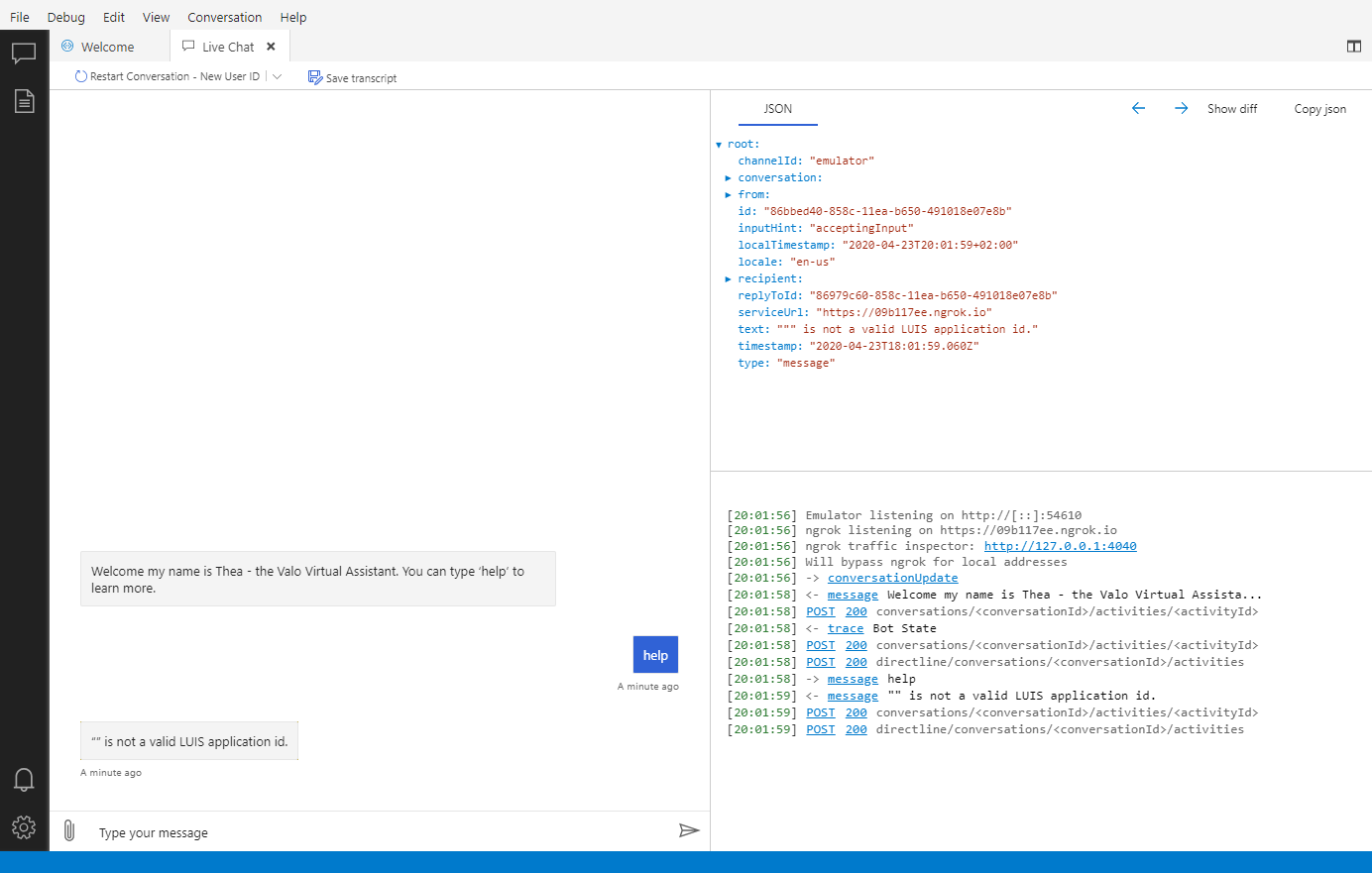
Task: Click the back navigation arrow in JSON panel
Action: coord(1138,108)
